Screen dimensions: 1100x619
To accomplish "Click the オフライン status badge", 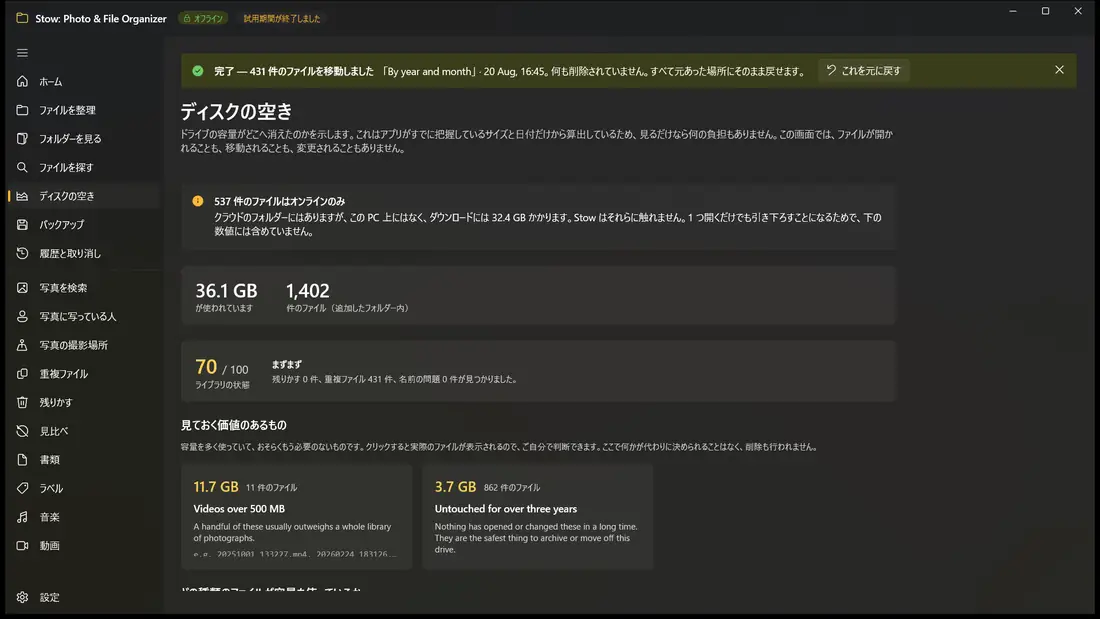I will (203, 19).
